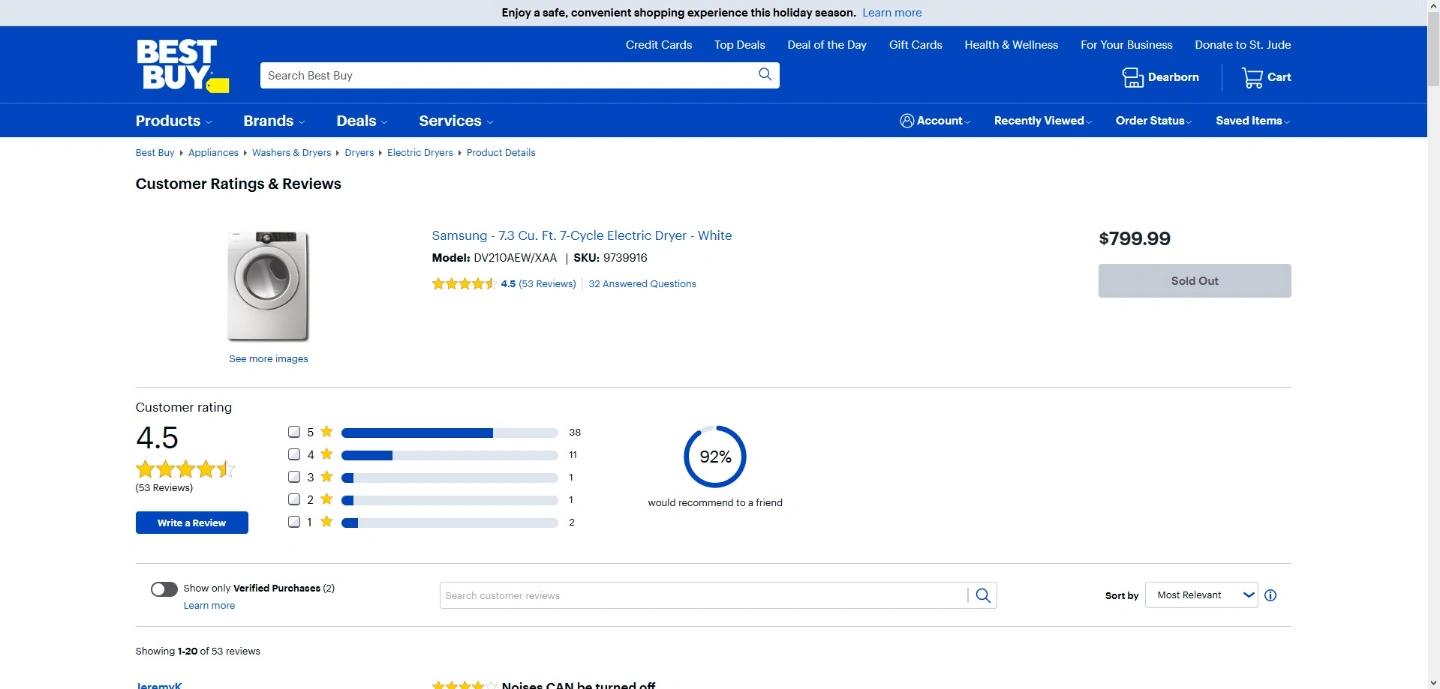Viewport: 1440px width, 689px height.
Task: Check the 2 star filter checkbox
Action: (x=294, y=499)
